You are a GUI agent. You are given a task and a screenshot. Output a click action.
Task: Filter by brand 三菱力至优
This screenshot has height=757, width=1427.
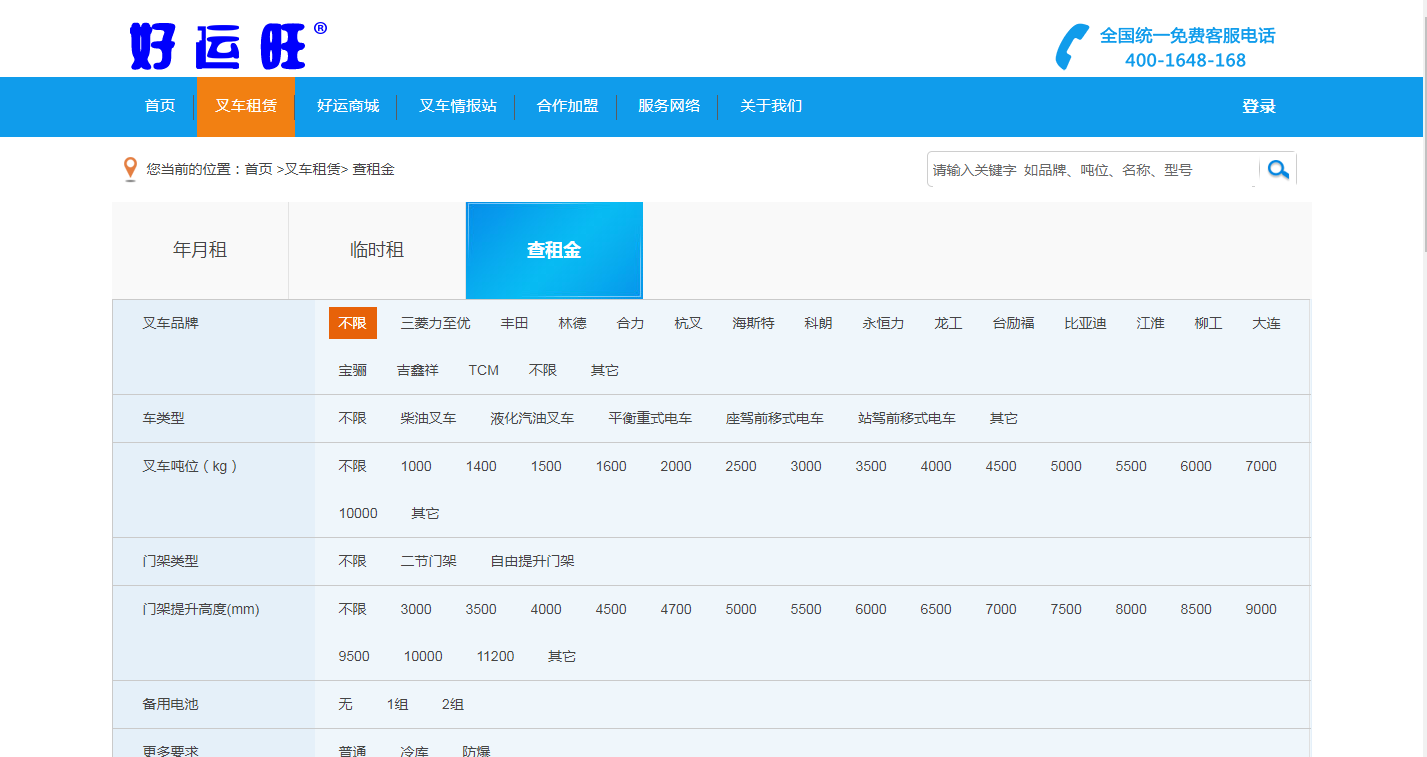[436, 323]
